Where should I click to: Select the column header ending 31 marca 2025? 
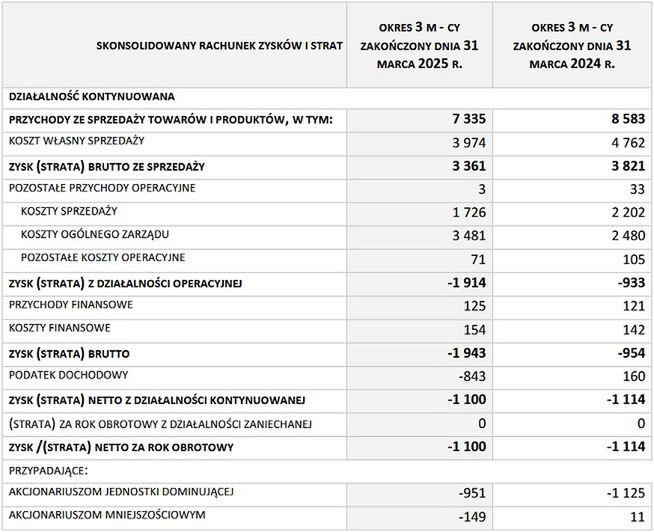(420, 45)
